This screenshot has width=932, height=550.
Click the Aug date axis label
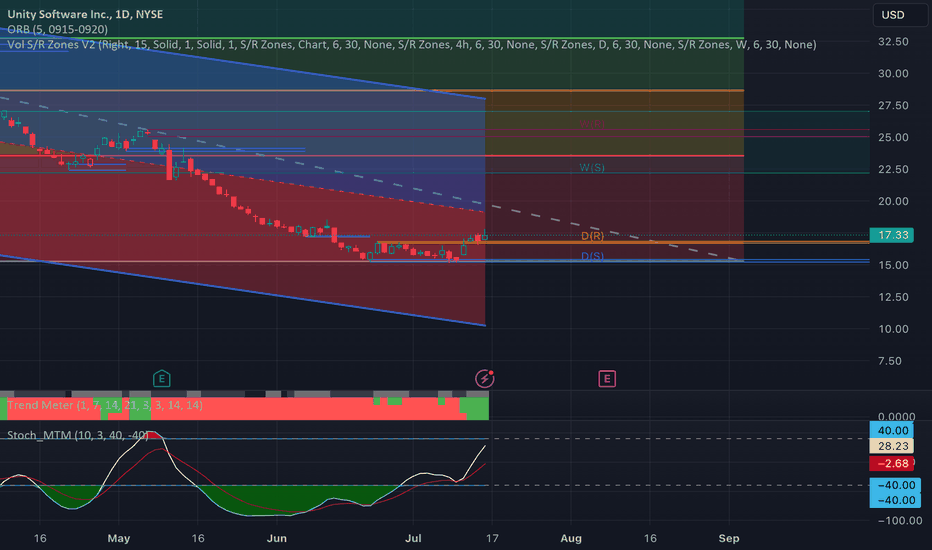571,538
